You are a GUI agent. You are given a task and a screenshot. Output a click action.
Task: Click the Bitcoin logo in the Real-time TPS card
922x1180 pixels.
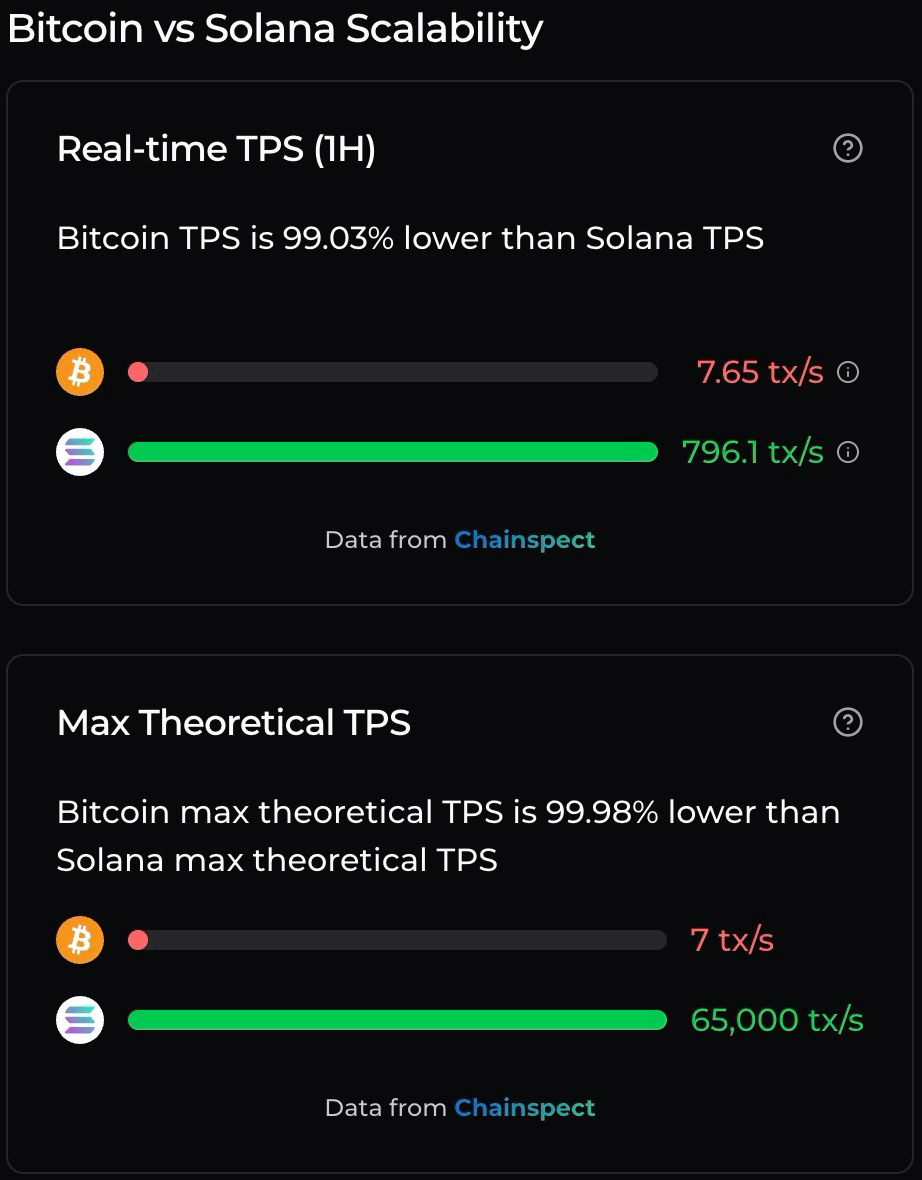click(x=80, y=372)
